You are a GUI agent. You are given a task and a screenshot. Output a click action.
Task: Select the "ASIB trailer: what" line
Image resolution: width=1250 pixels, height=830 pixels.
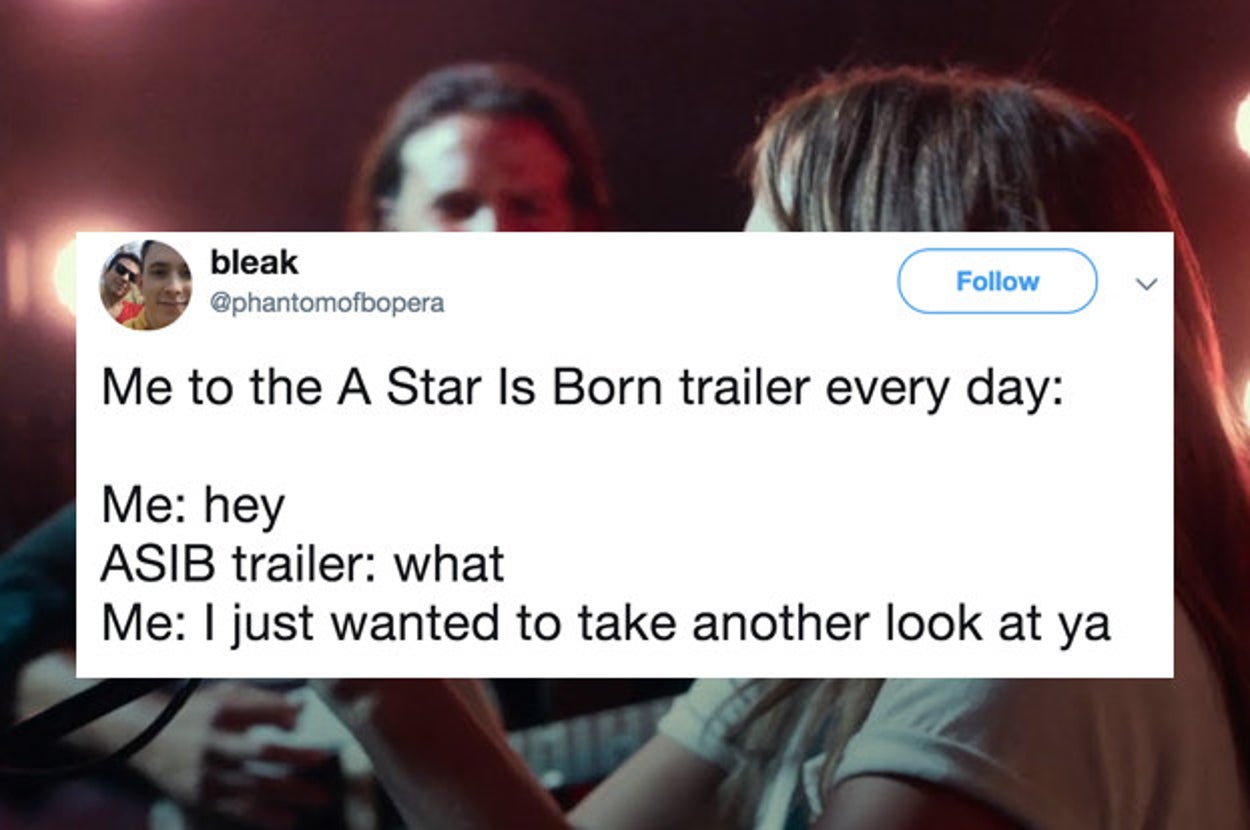coord(302,565)
